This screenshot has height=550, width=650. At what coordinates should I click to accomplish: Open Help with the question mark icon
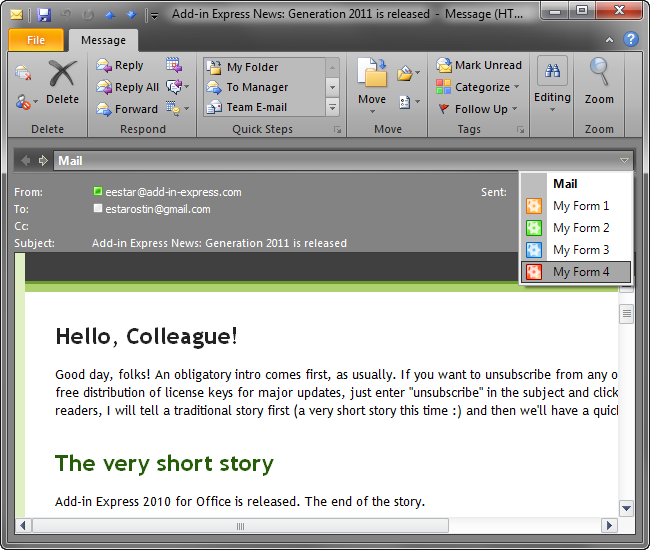point(631,39)
